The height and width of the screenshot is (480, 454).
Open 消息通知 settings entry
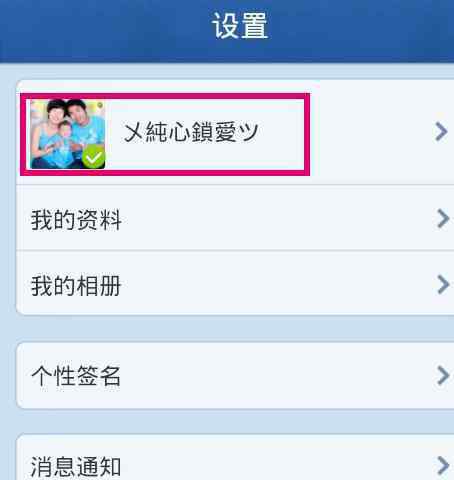235,457
